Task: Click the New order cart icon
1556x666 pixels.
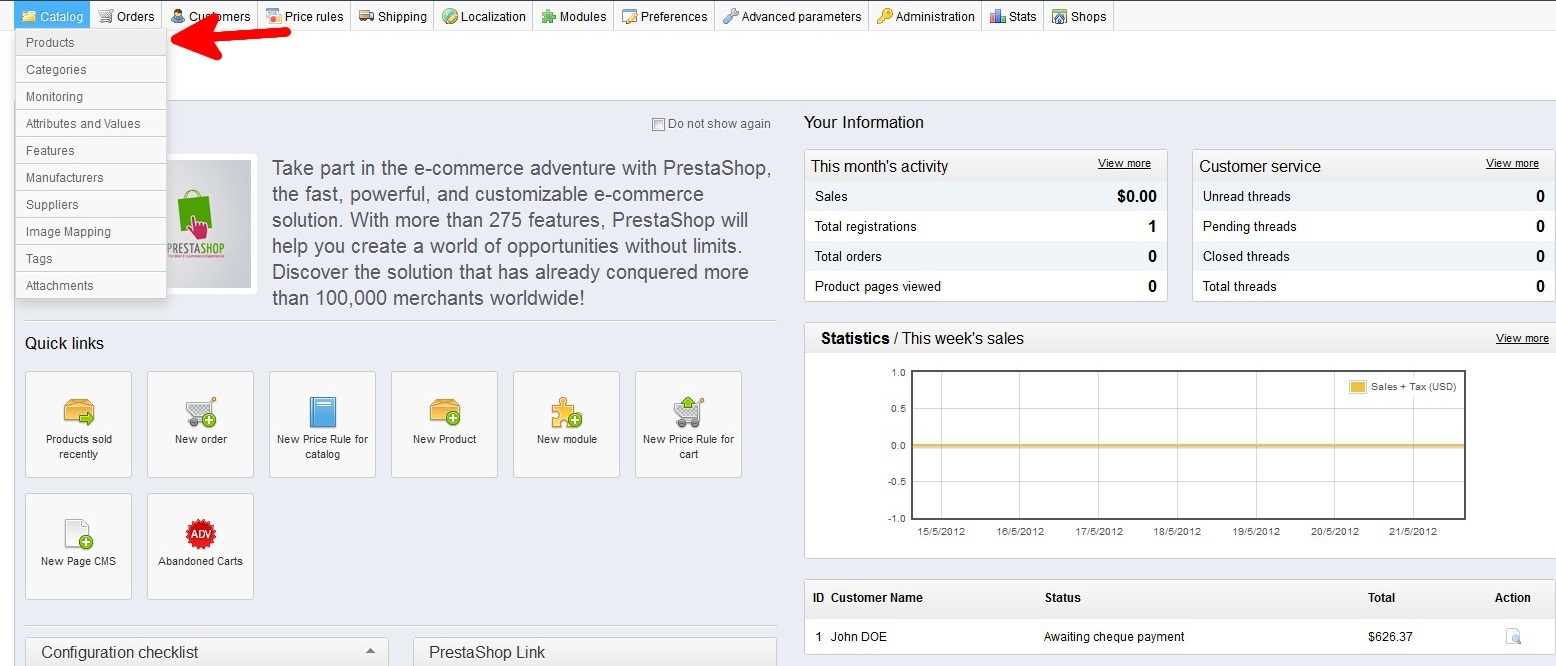Action: pos(201,412)
